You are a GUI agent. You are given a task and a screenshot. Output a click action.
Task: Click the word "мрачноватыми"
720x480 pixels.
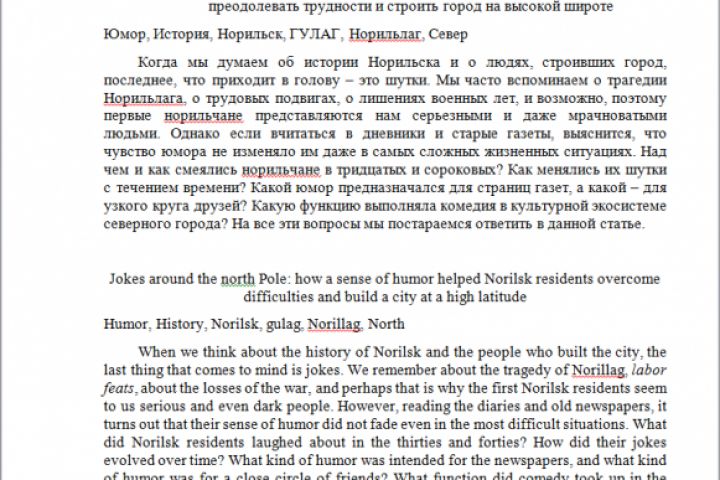click(x=617, y=116)
